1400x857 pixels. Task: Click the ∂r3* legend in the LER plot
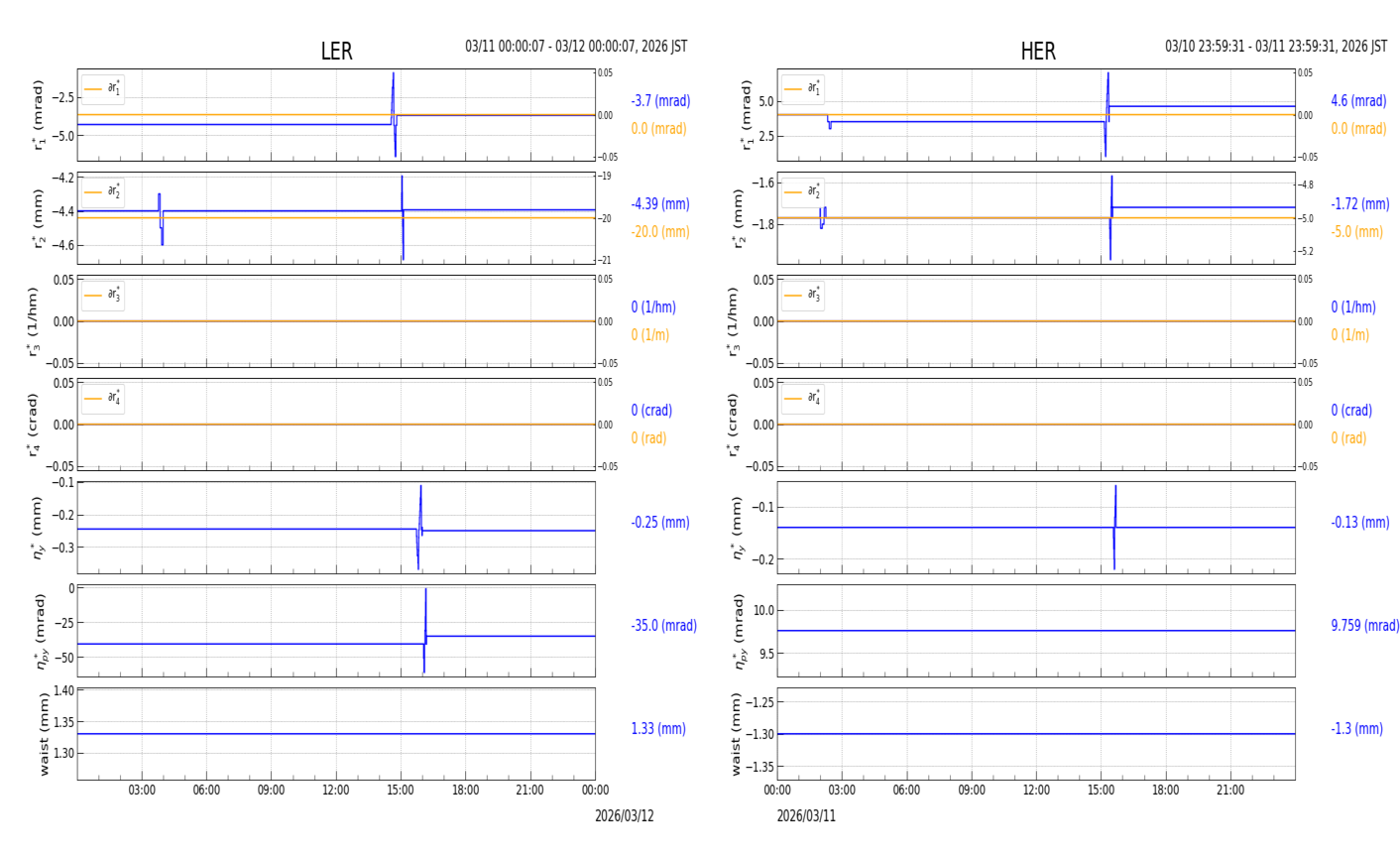pos(103,296)
